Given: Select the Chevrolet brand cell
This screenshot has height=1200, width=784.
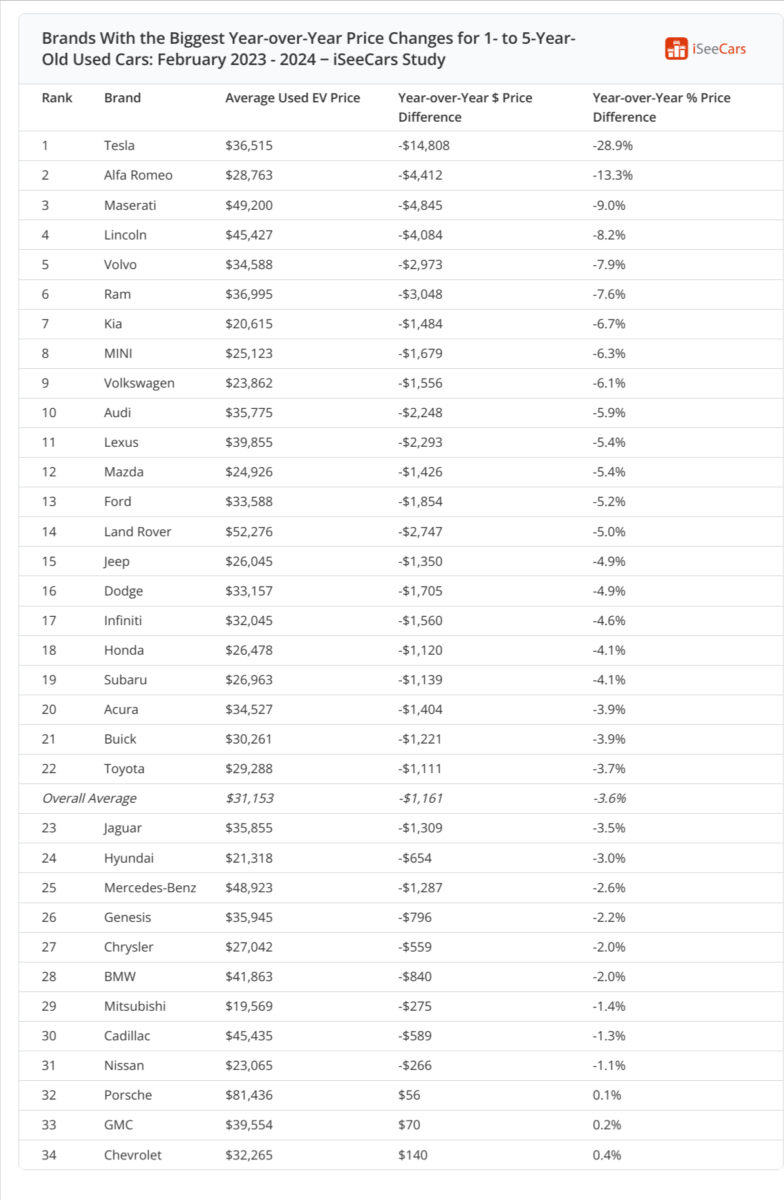Looking at the screenshot, I should (132, 1155).
